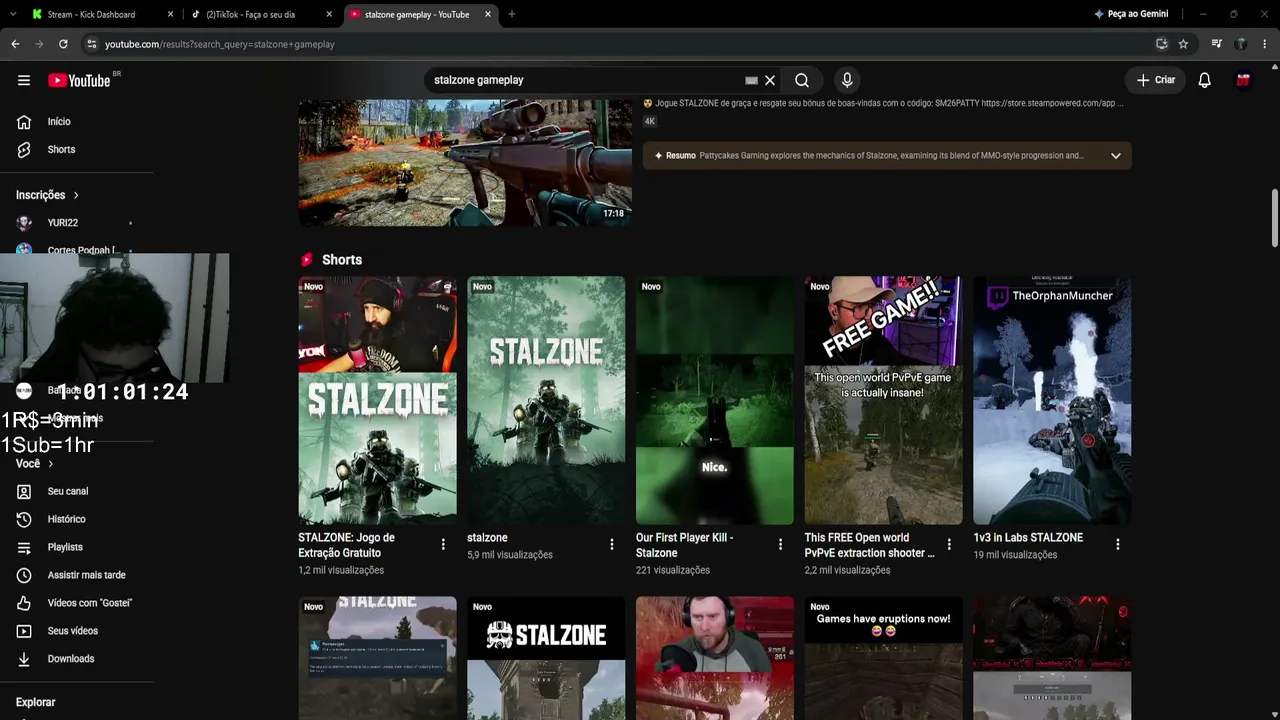Go to the YouTube home logo
1280x720 pixels.
(x=79, y=80)
